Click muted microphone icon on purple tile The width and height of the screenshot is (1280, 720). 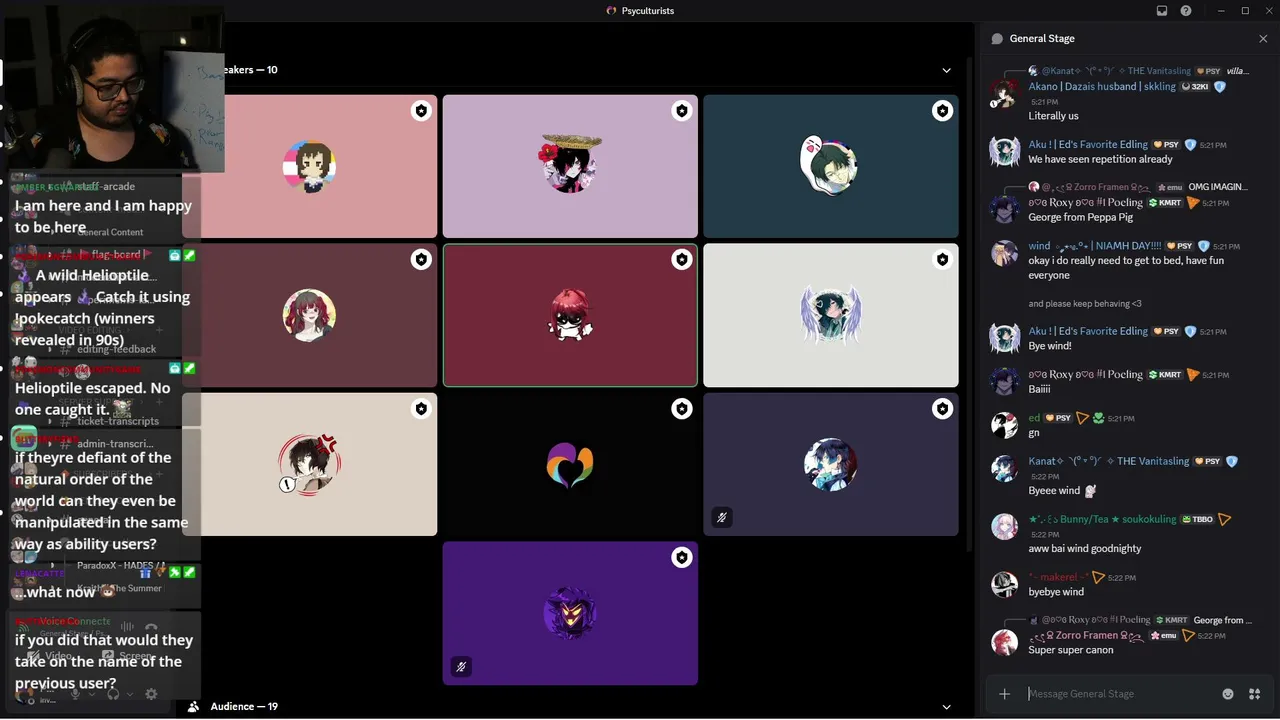pyautogui.click(x=461, y=666)
